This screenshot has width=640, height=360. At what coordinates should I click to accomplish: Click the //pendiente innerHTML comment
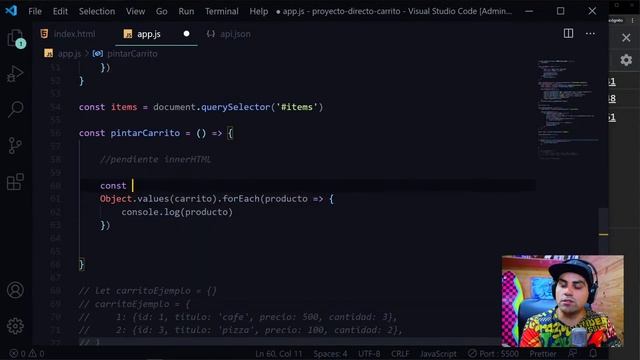(x=155, y=160)
